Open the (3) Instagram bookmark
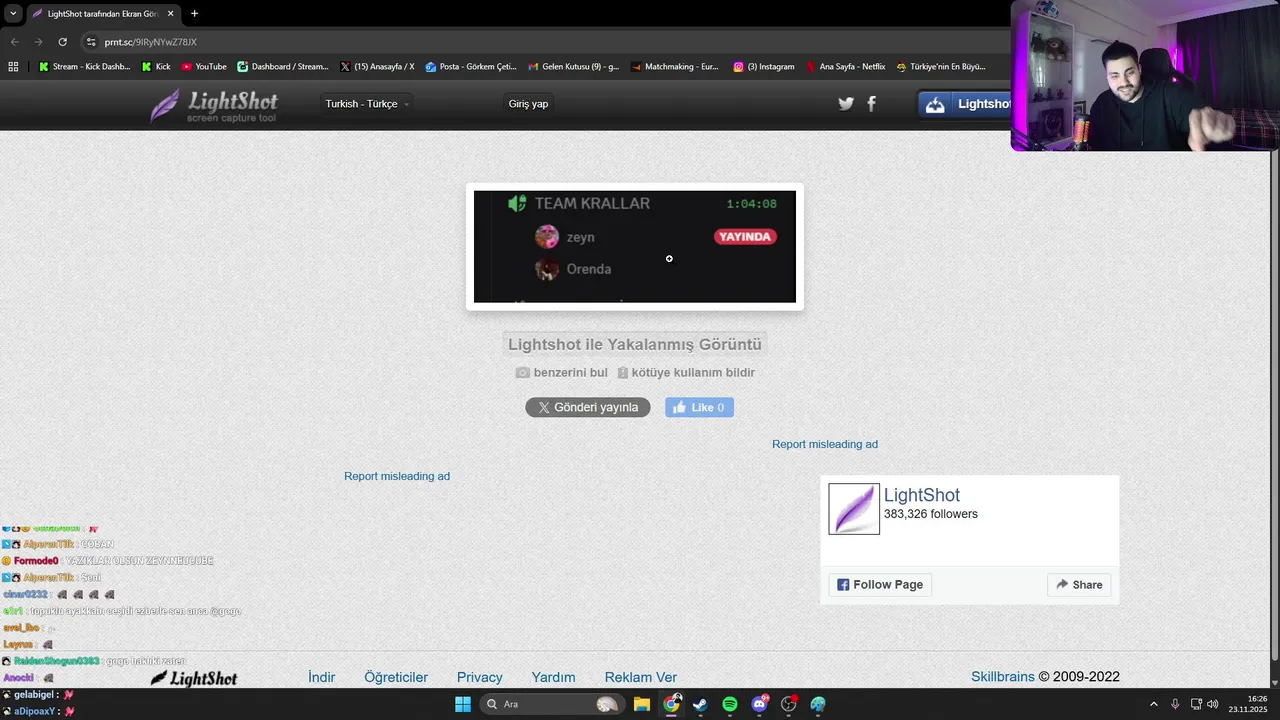 pos(764,67)
